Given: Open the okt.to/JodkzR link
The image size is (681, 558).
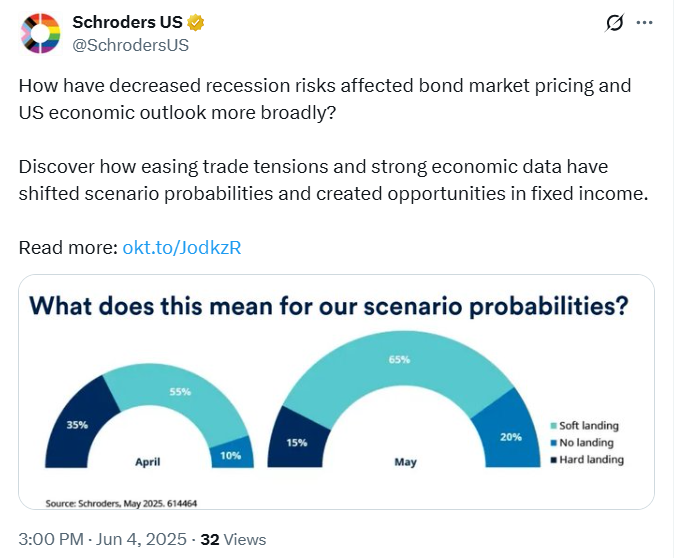Looking at the screenshot, I should tap(181, 247).
